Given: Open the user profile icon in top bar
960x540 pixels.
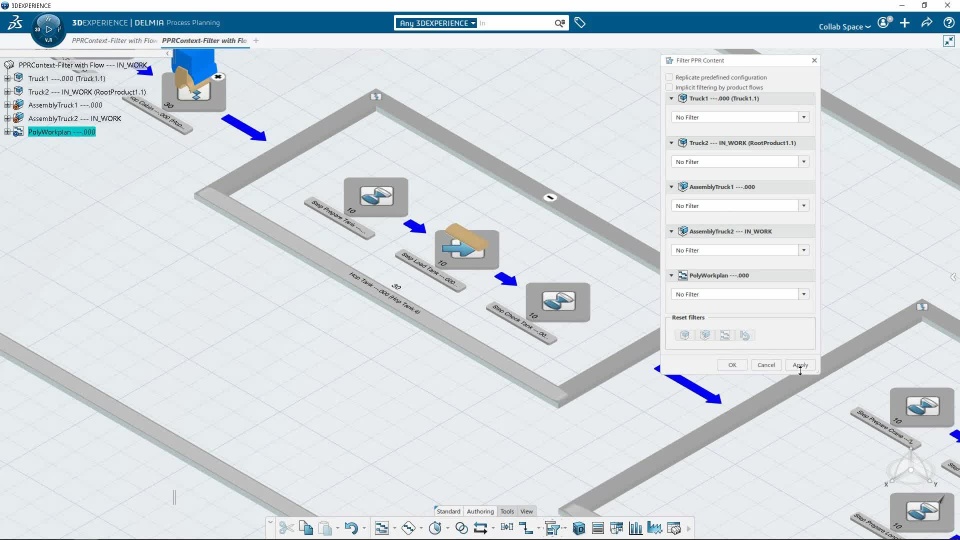Looking at the screenshot, I should click(x=884, y=23).
